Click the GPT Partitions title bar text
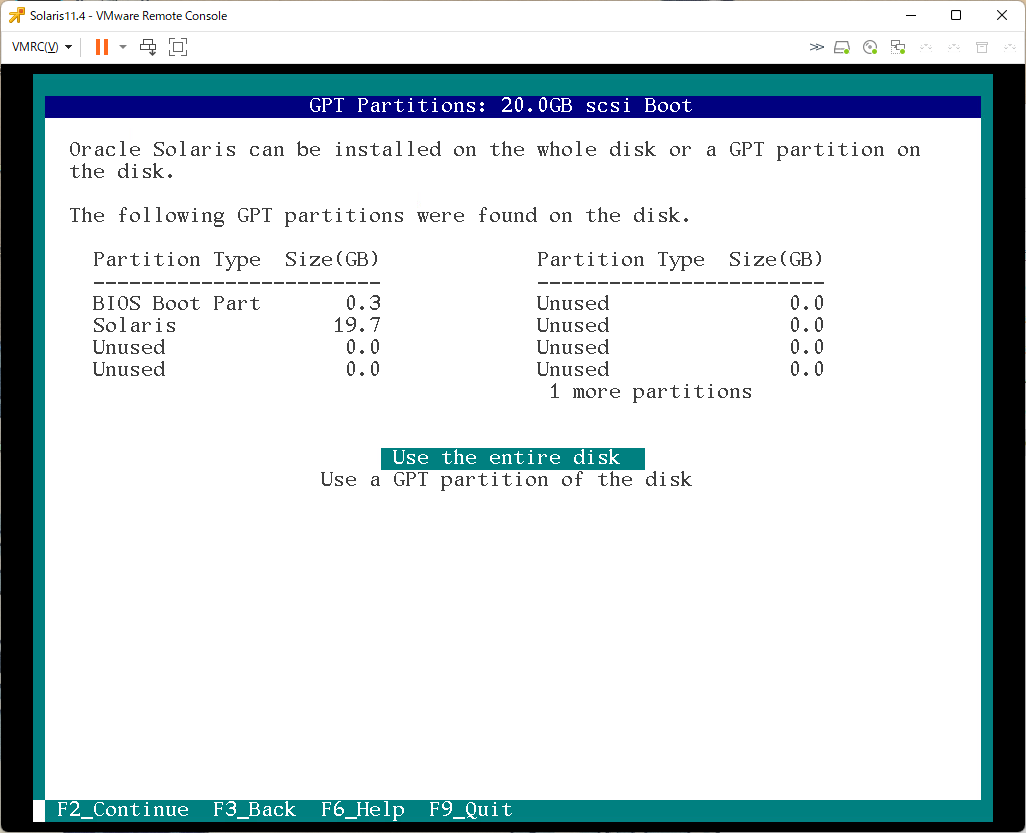1026x833 pixels. [x=501, y=106]
